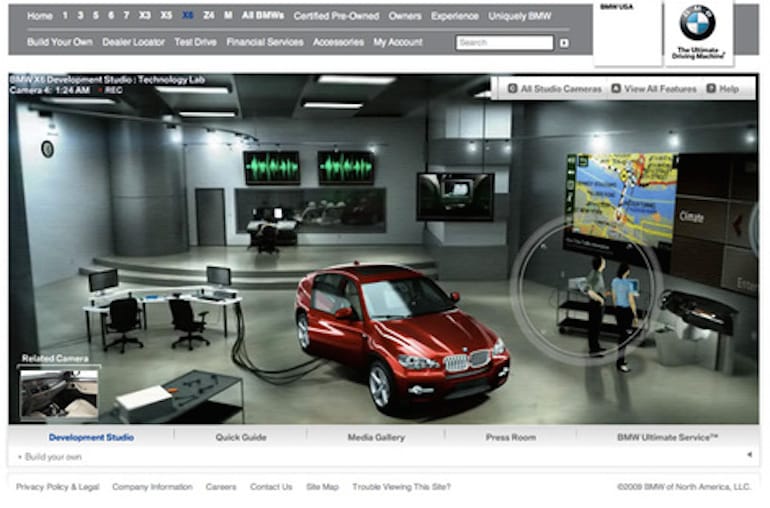Image resolution: width=770 pixels, height=508 pixels.
Task: Open Uniquely BMW menu
Action: 520,16
